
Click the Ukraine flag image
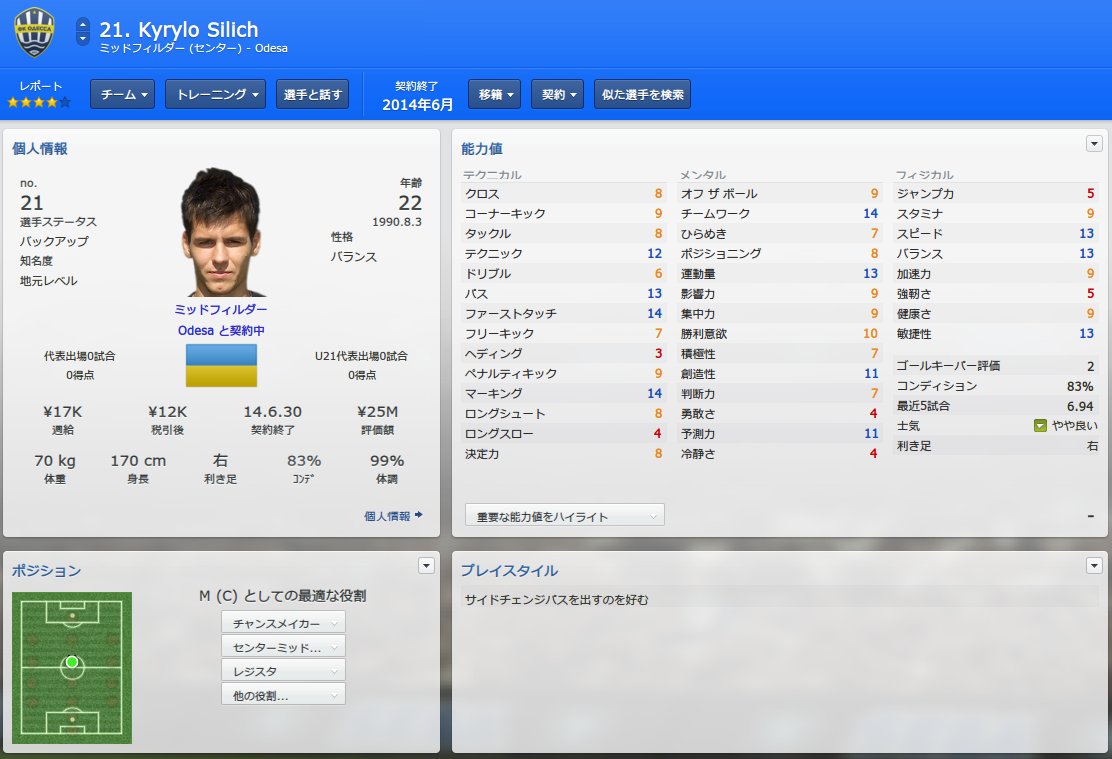221,365
